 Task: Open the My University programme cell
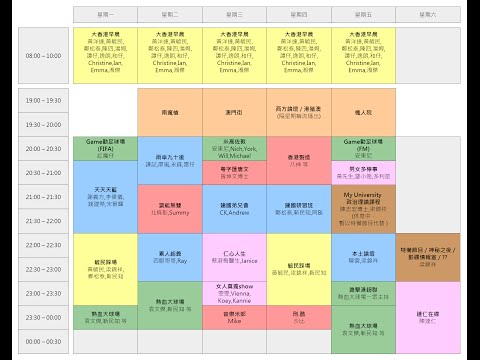(363, 209)
